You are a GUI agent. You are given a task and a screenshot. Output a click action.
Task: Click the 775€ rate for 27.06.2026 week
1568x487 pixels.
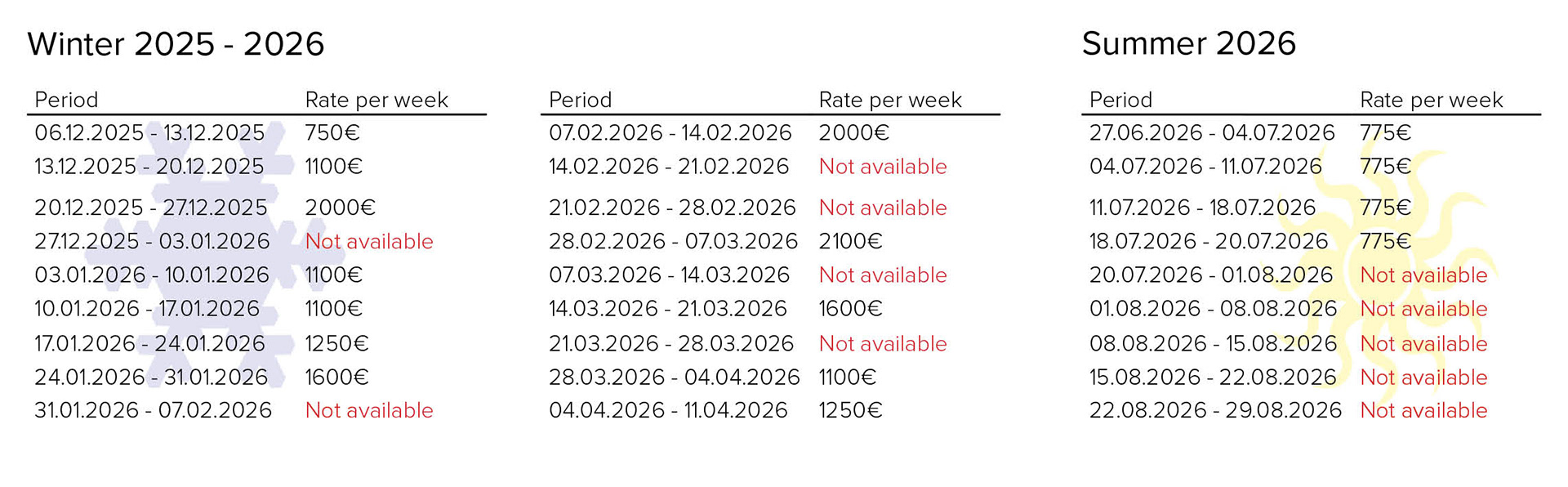click(x=1385, y=133)
